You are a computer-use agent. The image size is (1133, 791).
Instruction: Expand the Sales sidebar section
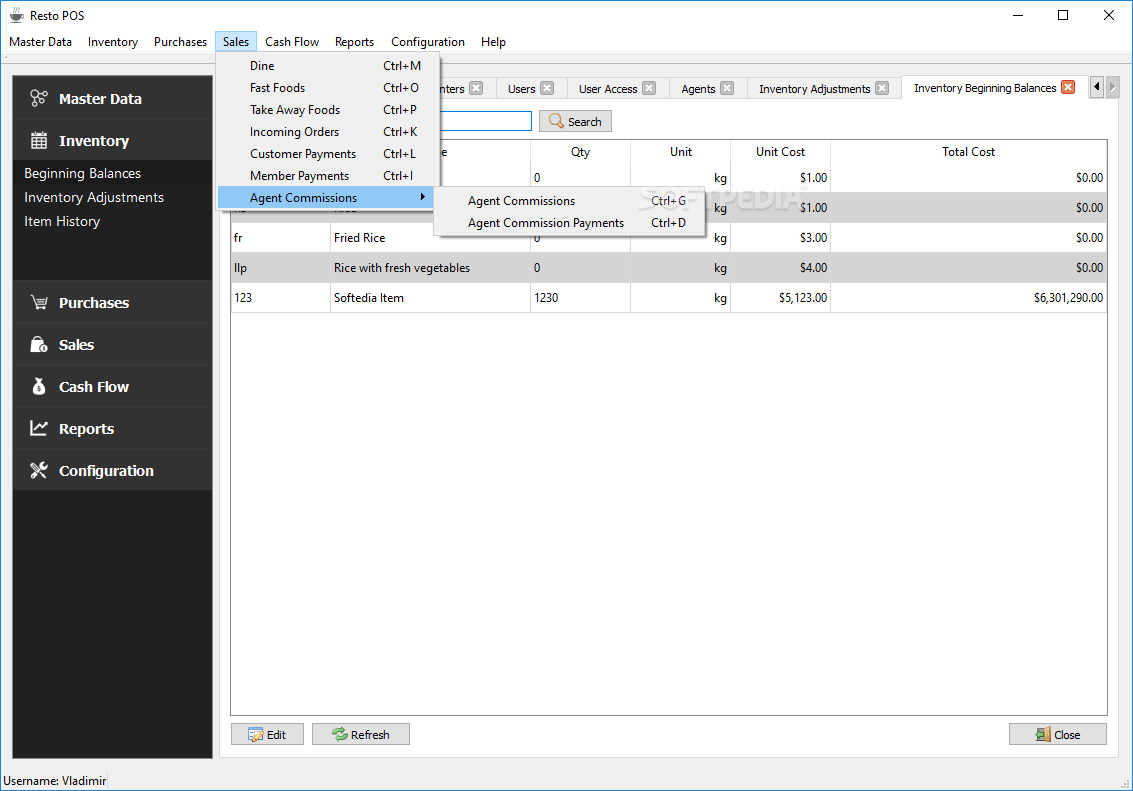pos(113,345)
